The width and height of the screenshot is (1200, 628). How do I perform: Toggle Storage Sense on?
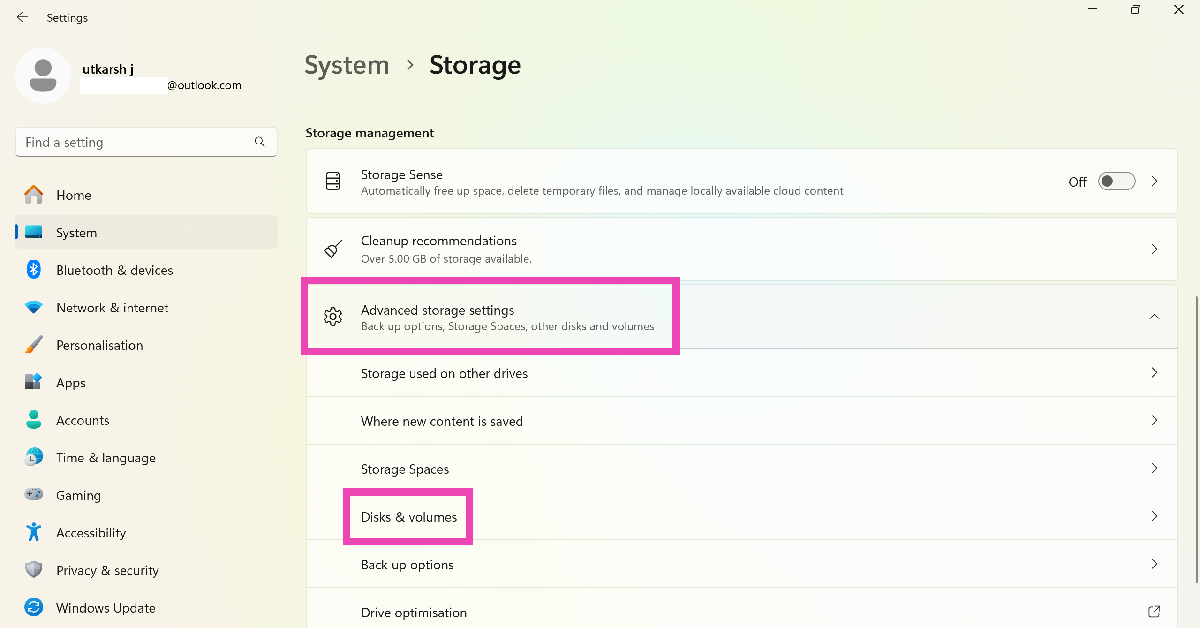point(1116,181)
